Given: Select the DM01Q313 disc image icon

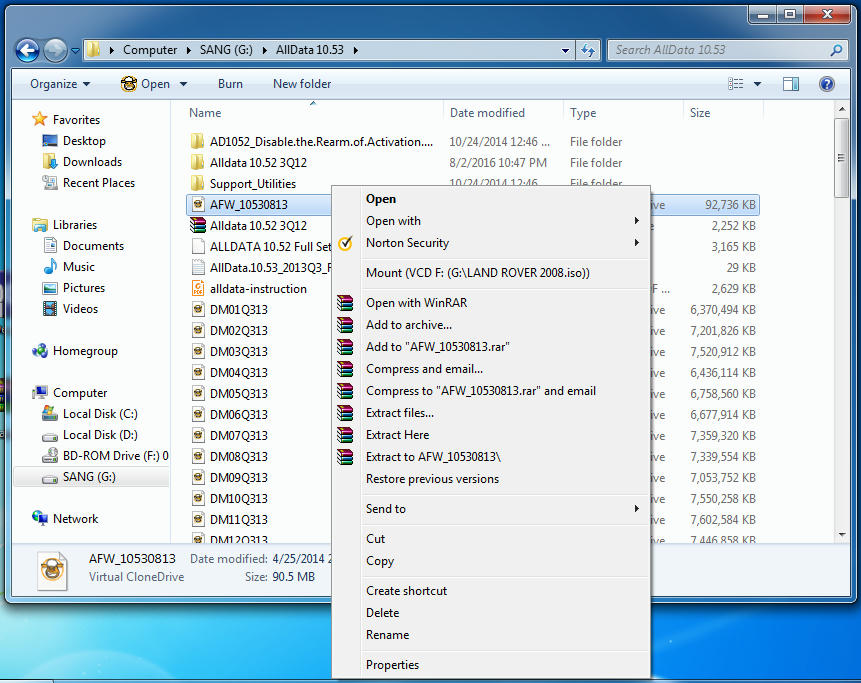Looking at the screenshot, I should coord(198,310).
